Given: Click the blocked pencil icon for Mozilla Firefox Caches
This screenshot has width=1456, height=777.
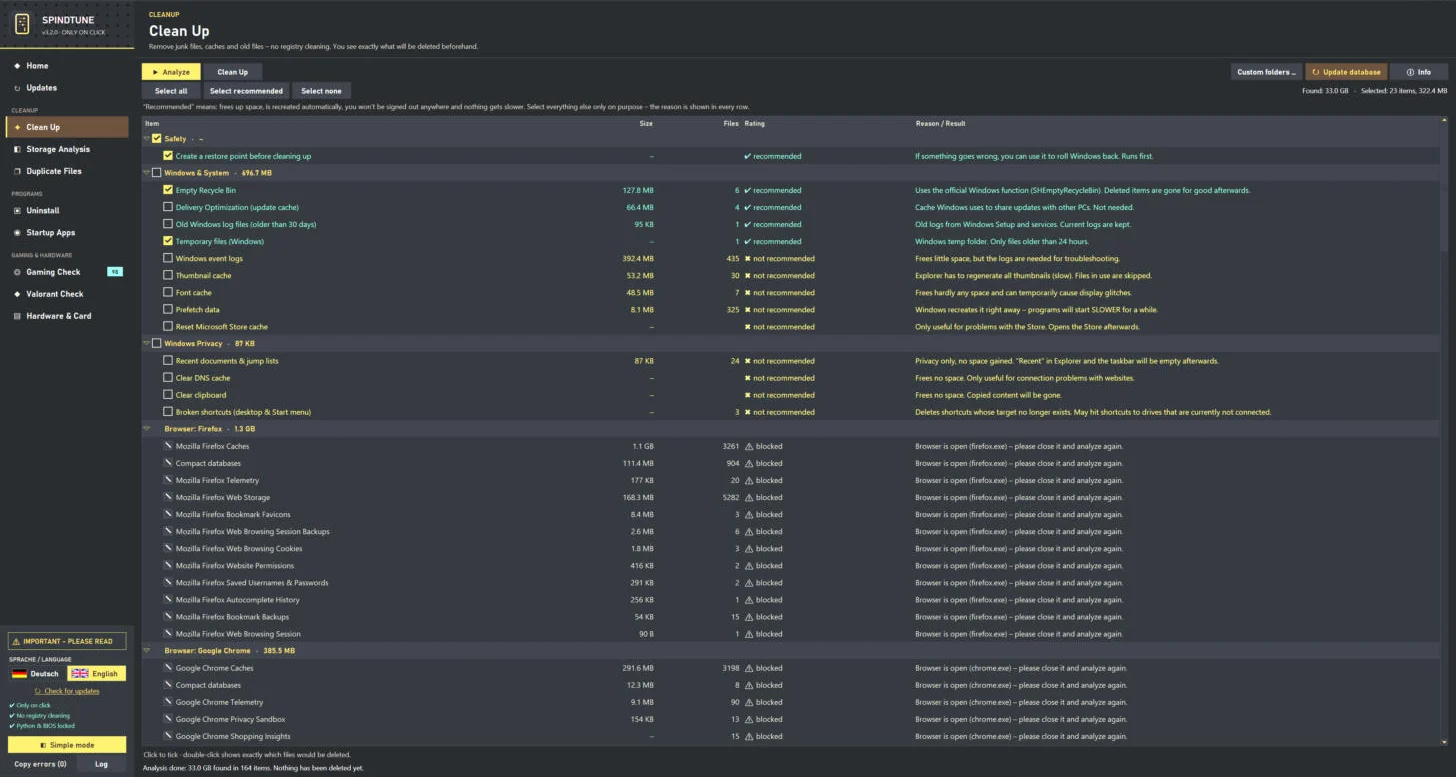Looking at the screenshot, I should (168, 446).
